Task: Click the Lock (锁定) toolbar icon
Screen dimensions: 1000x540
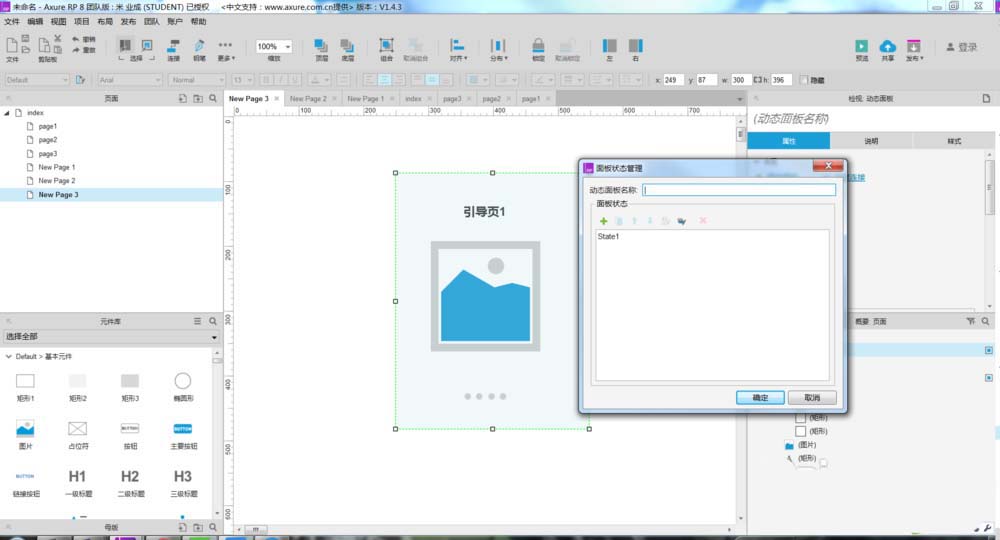Action: [x=538, y=47]
